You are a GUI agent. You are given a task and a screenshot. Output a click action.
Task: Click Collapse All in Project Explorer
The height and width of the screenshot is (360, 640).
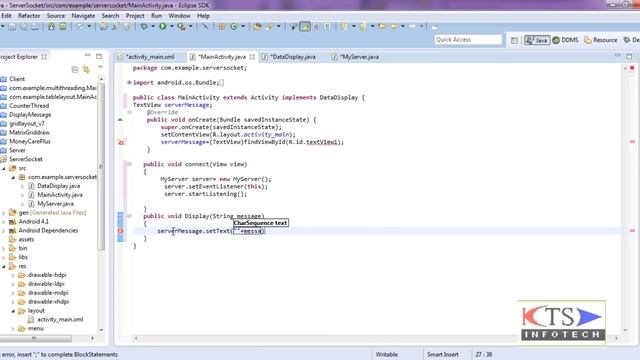(75, 69)
